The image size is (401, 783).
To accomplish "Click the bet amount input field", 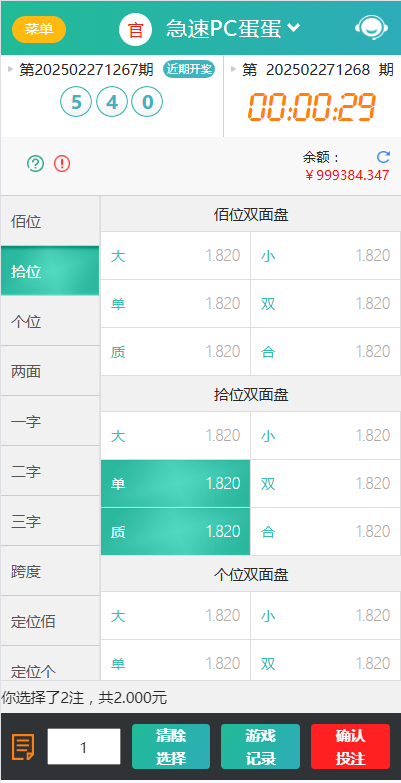I will (x=84, y=747).
